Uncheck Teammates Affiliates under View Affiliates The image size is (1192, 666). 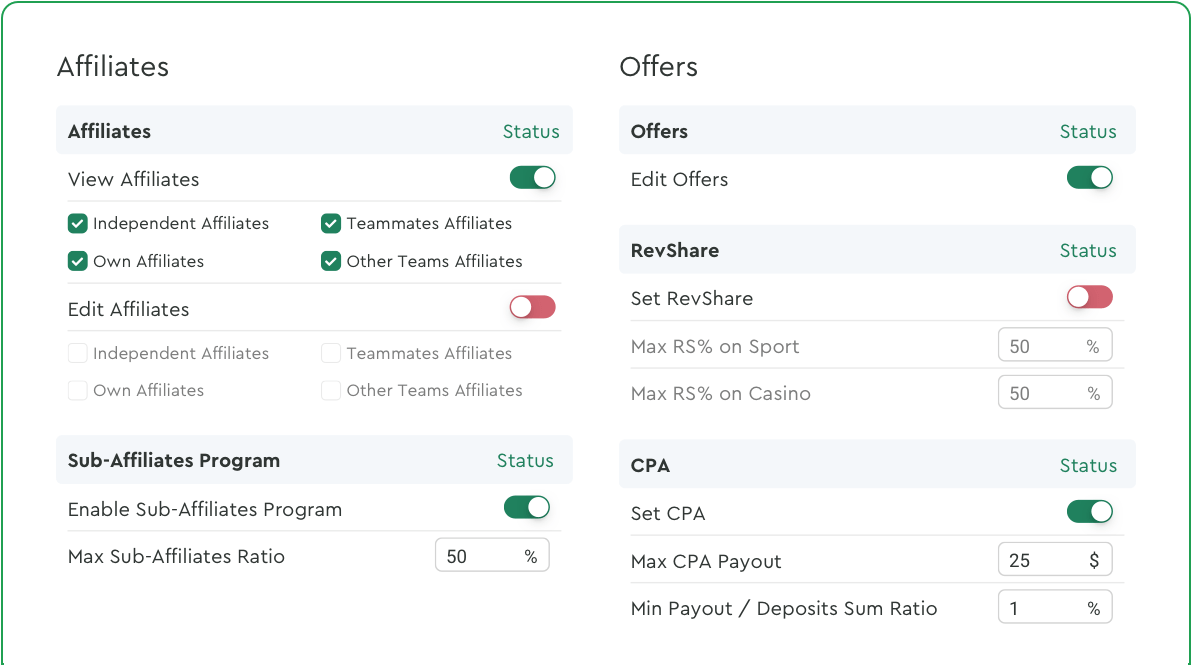pos(331,224)
